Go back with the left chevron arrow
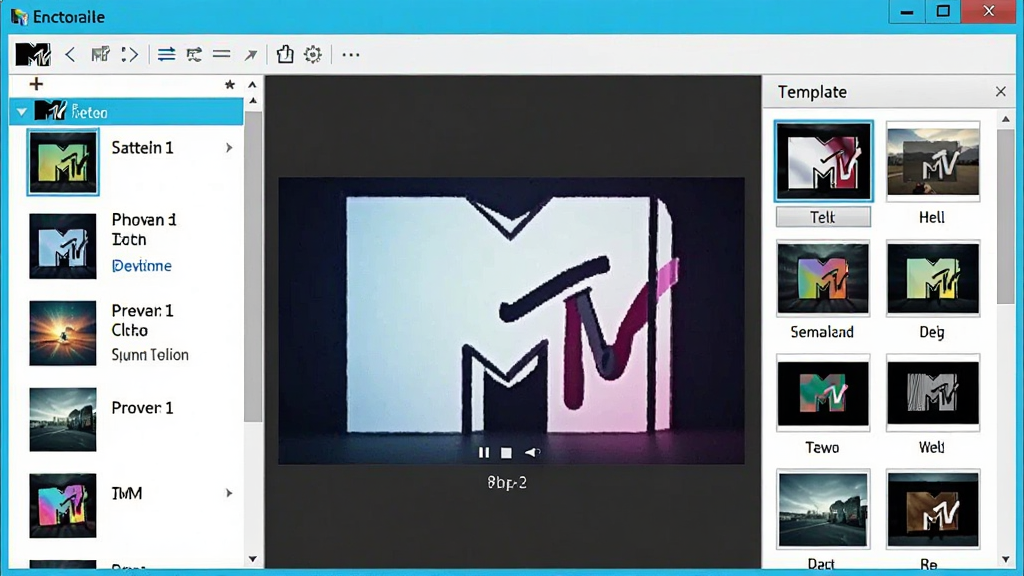The height and width of the screenshot is (576, 1024). coord(71,54)
